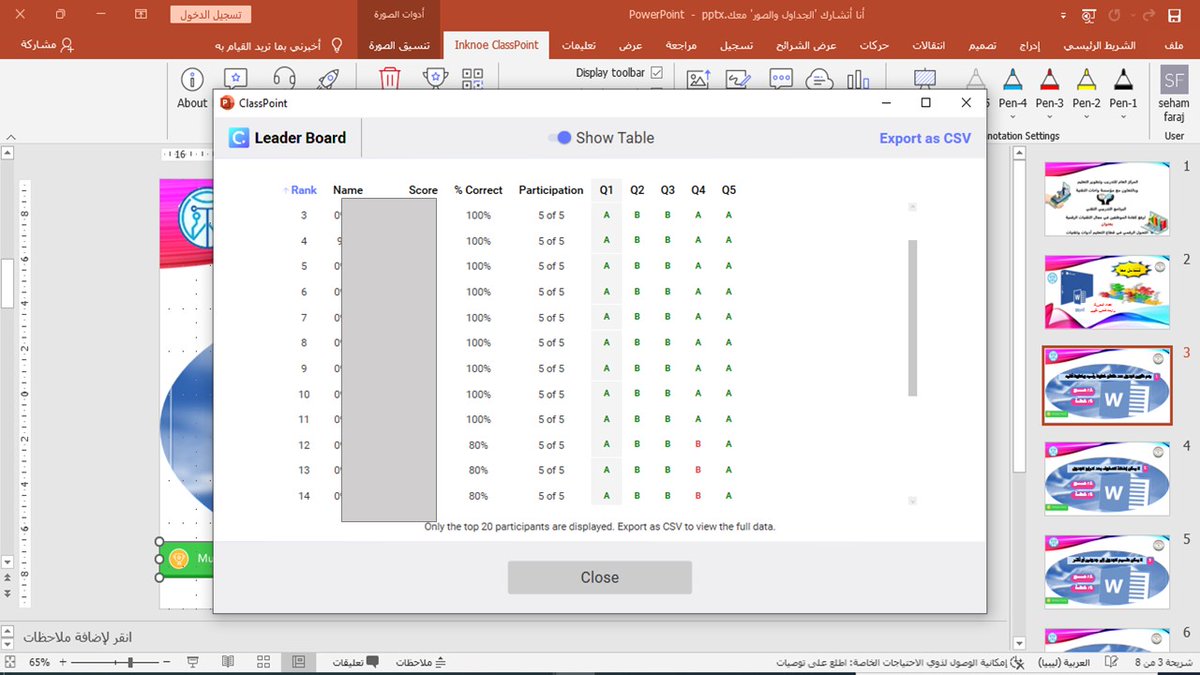Click the whiteboard icon in the ribbon

(x=925, y=80)
